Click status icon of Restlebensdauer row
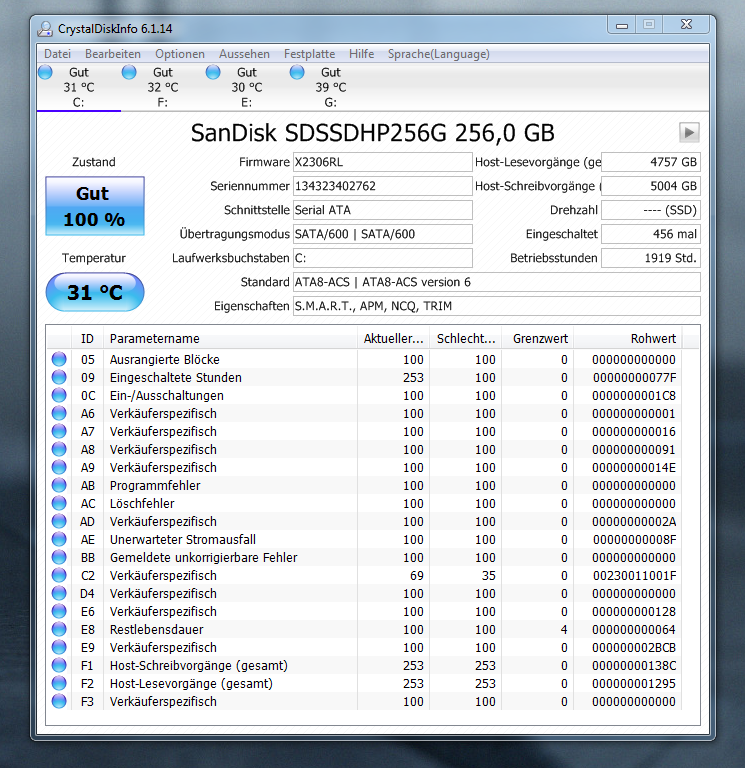The width and height of the screenshot is (745, 768). (59, 630)
